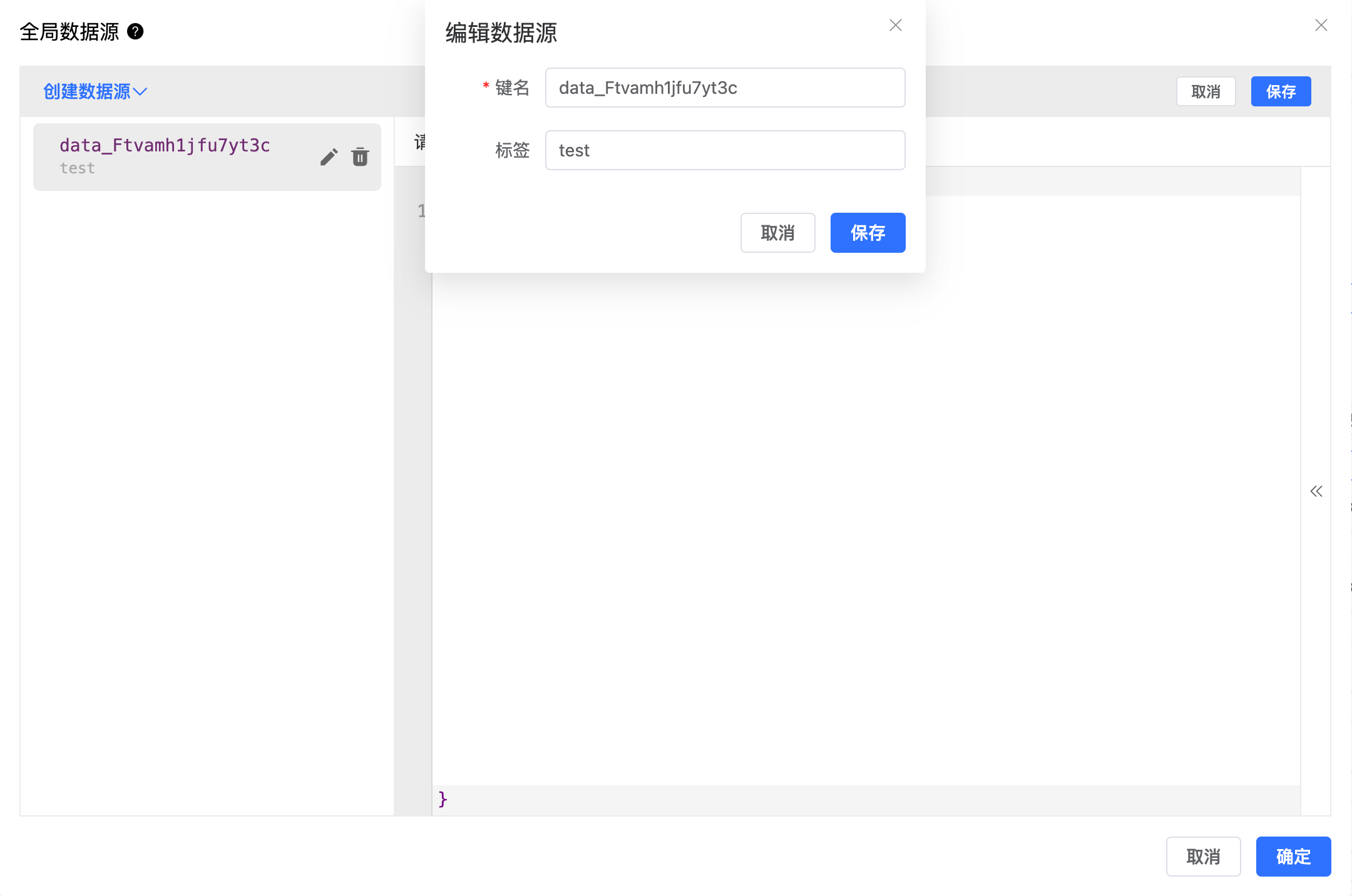Click the closing brace line in editor

(x=443, y=799)
